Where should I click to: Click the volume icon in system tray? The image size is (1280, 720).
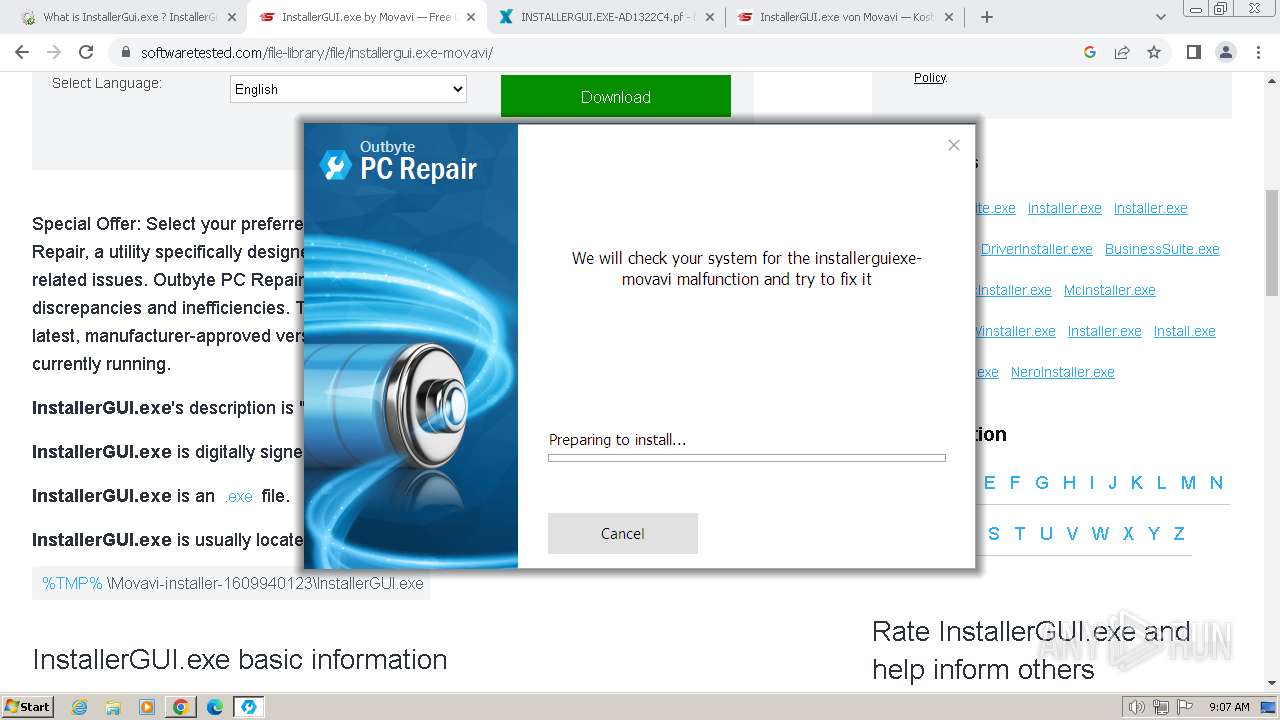[x=1137, y=707]
